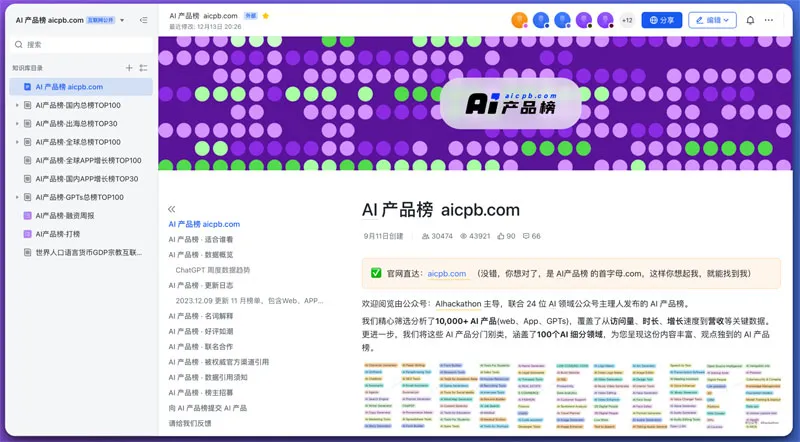Jump to ChatGPT 周度数据趋势 outline entry
The image size is (800, 442).
(213, 270)
